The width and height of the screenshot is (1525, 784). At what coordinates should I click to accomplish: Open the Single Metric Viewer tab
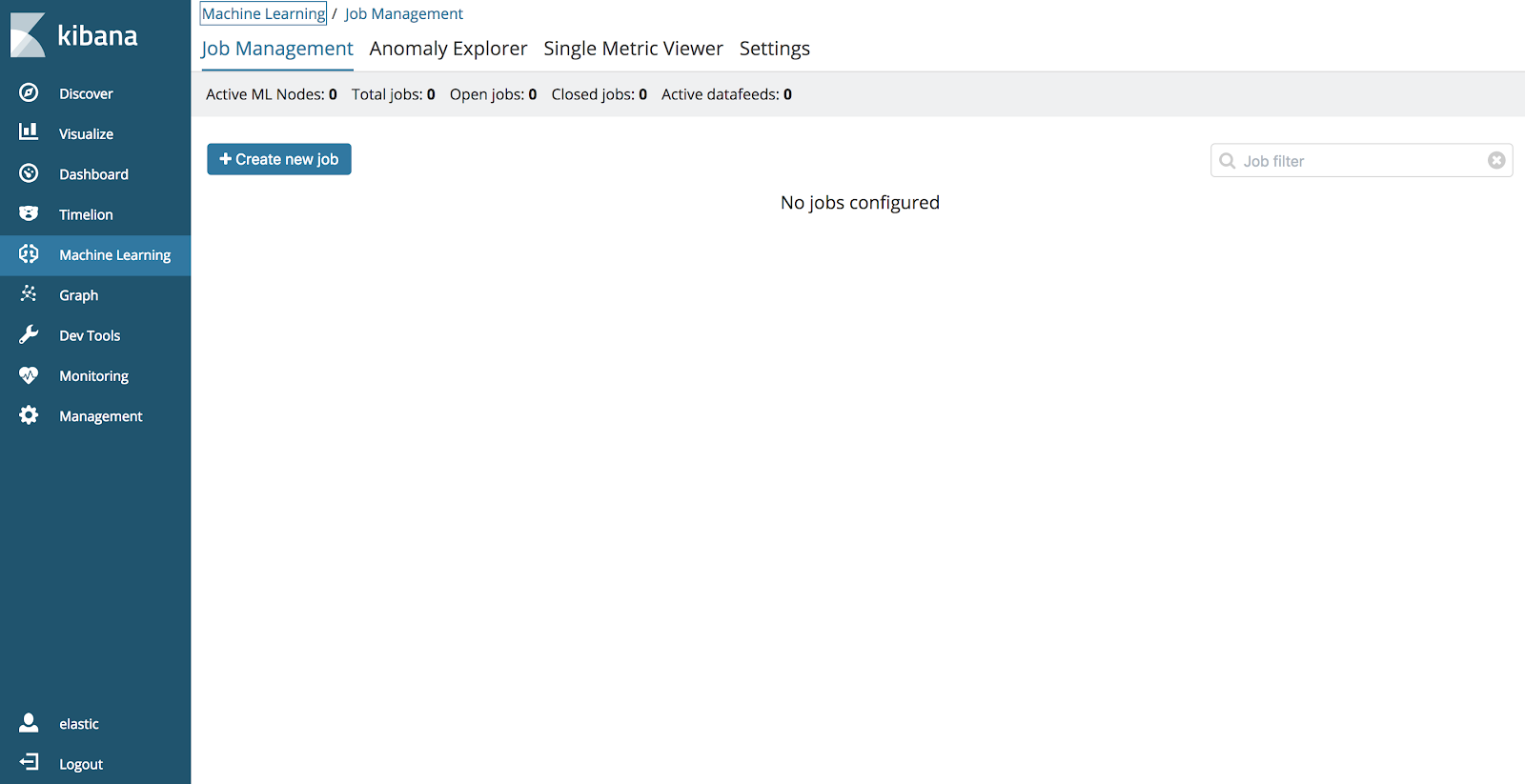[x=633, y=49]
